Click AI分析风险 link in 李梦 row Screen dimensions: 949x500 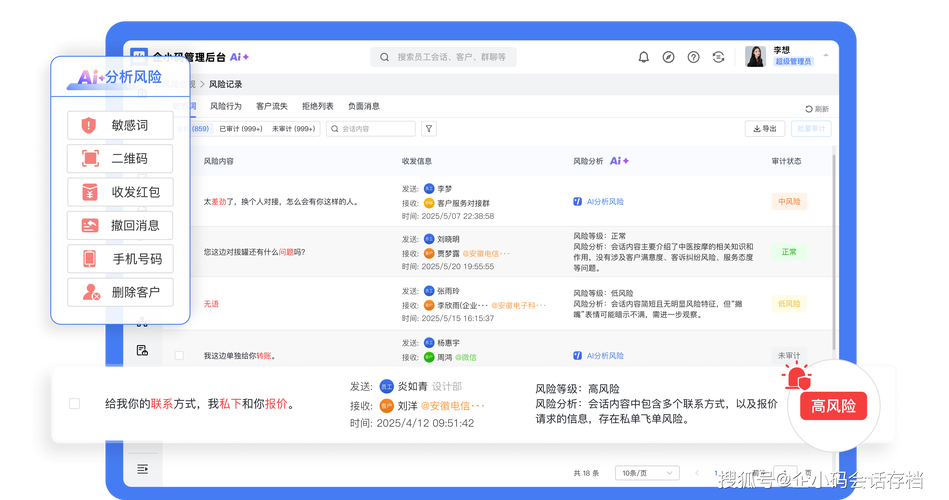click(599, 202)
